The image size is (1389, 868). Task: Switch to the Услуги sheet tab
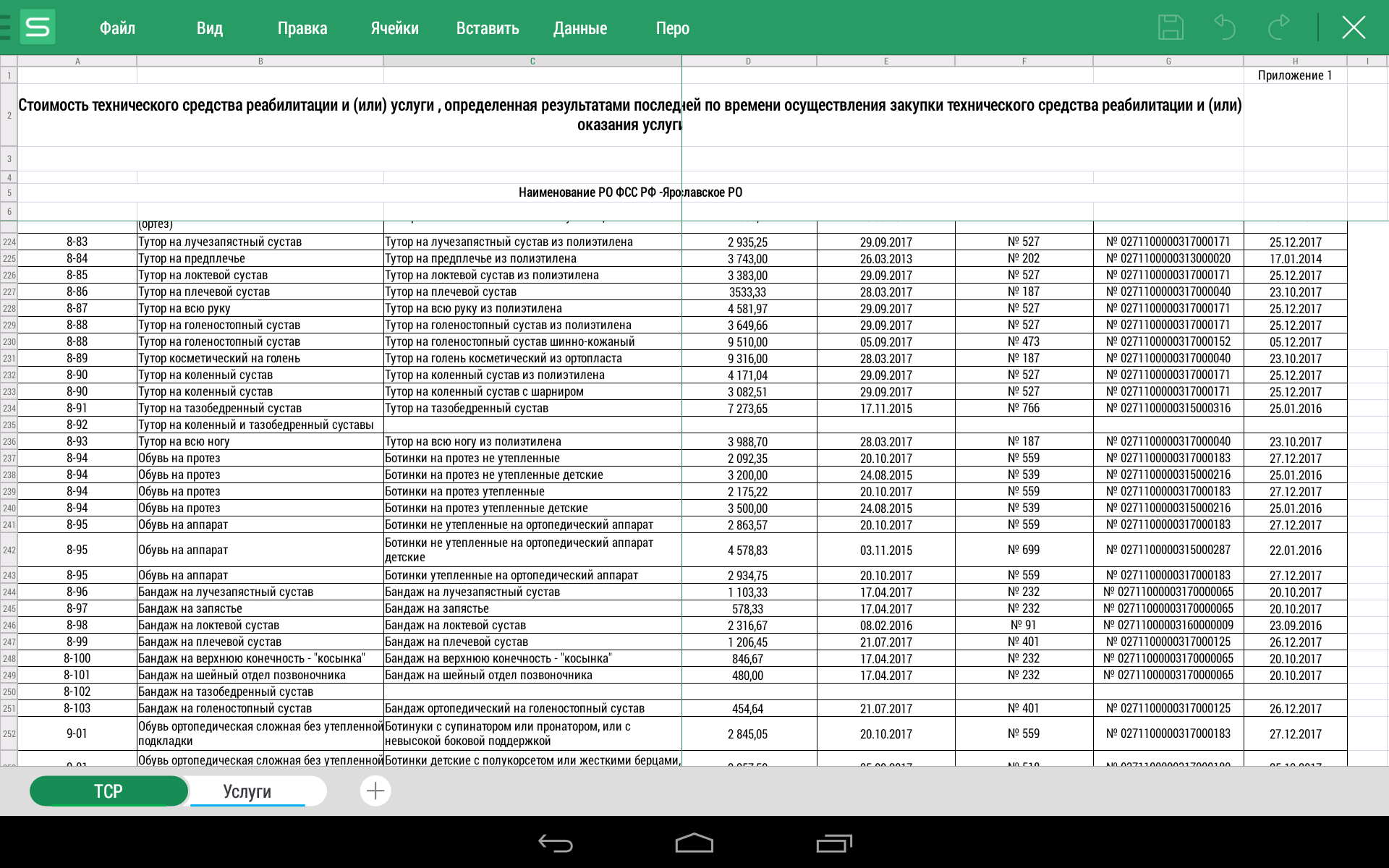click(x=247, y=791)
